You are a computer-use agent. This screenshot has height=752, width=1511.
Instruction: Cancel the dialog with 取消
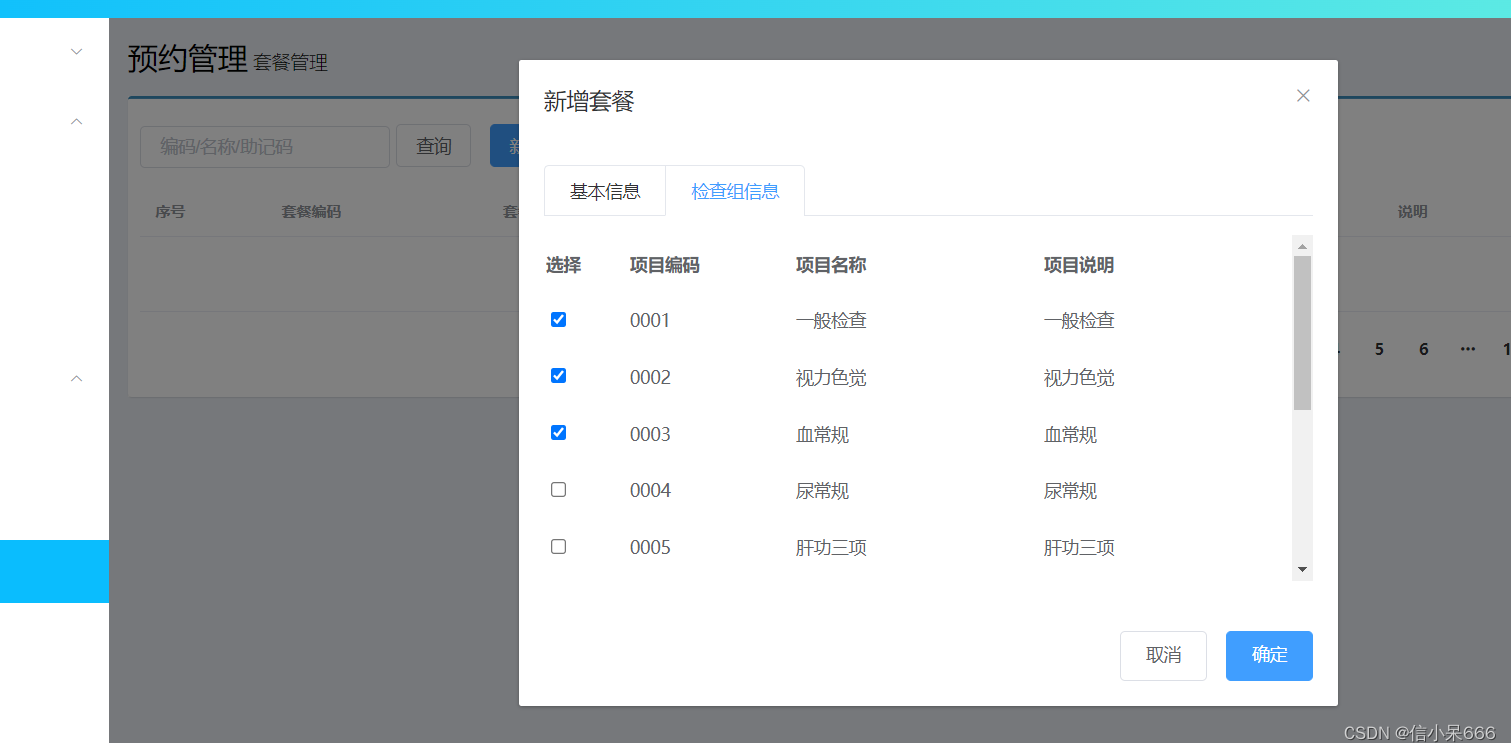[1163, 655]
